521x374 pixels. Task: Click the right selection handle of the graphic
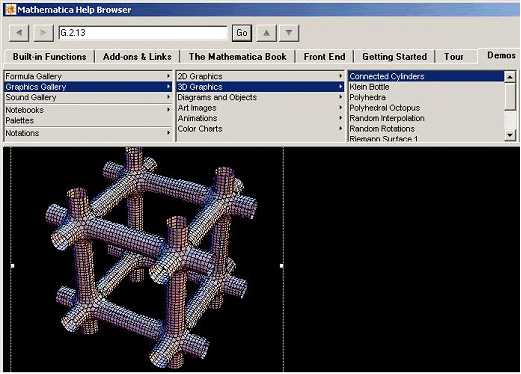click(282, 266)
